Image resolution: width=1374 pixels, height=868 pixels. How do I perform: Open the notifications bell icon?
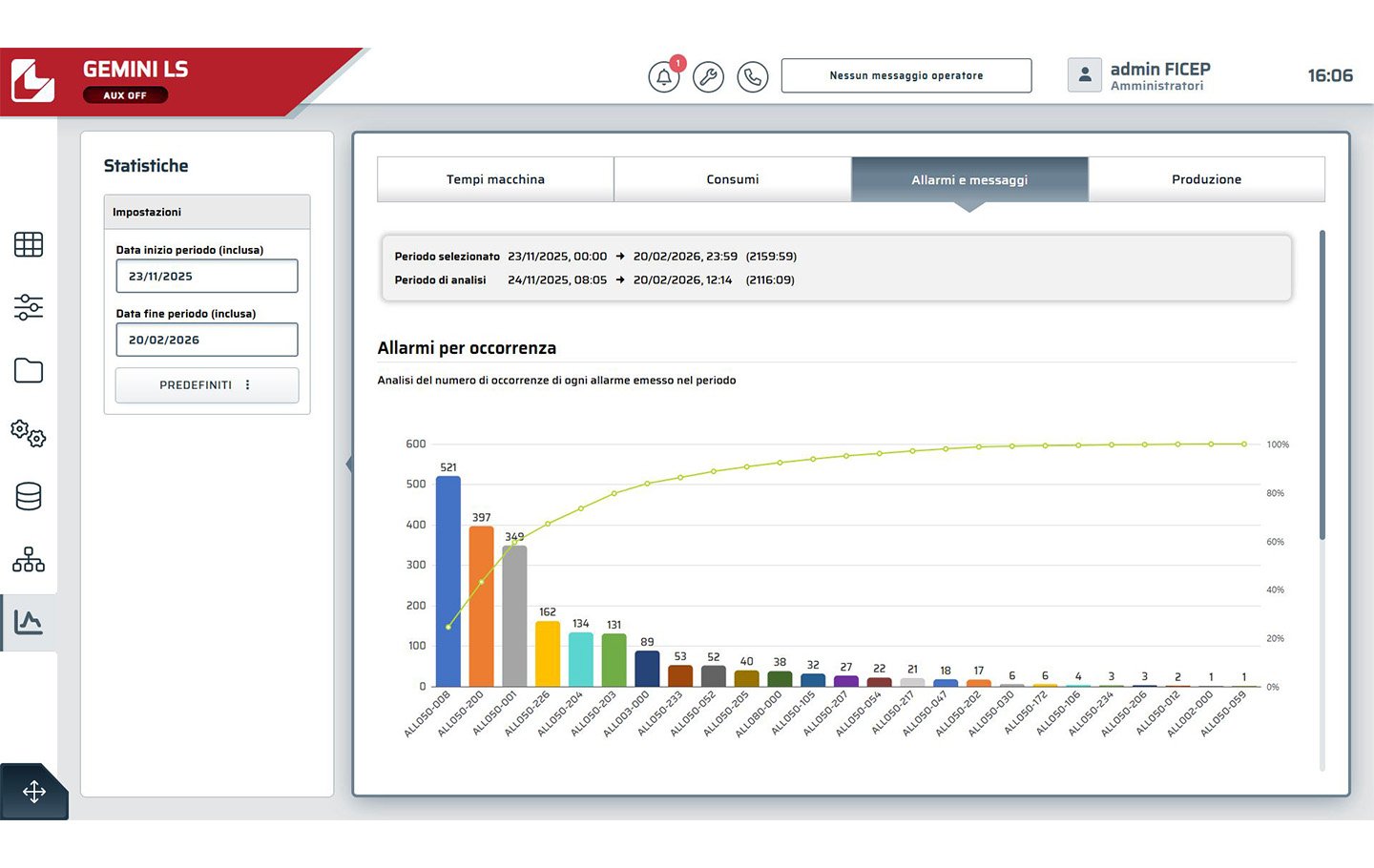pos(664,76)
